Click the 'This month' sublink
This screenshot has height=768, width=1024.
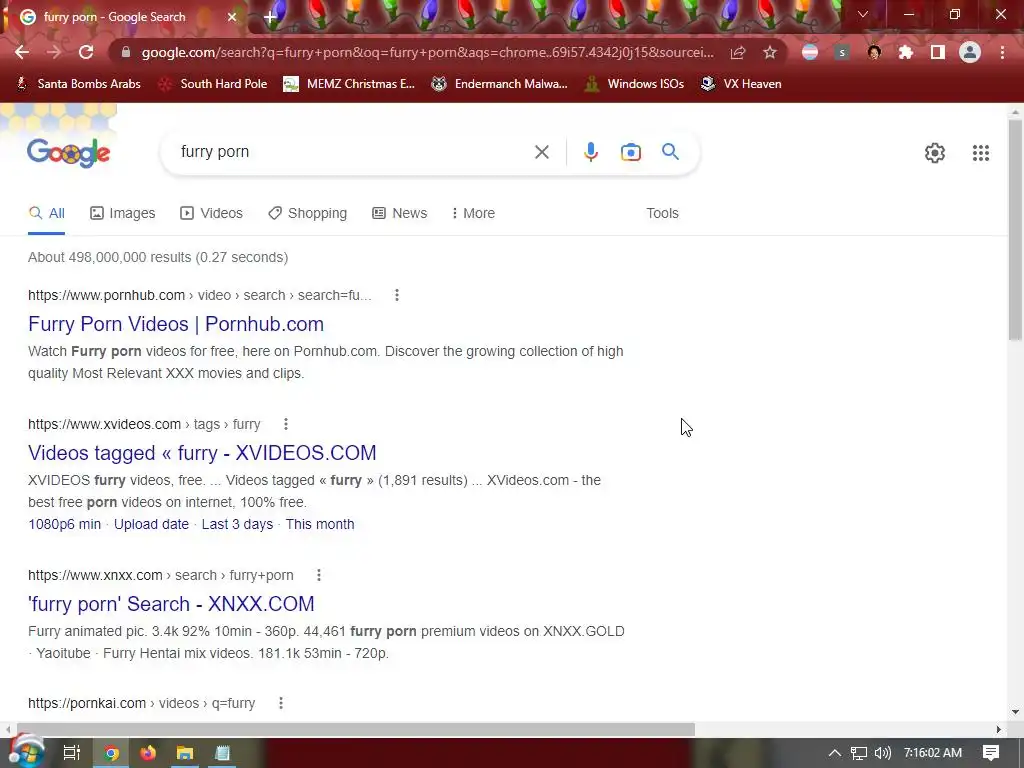(x=320, y=524)
